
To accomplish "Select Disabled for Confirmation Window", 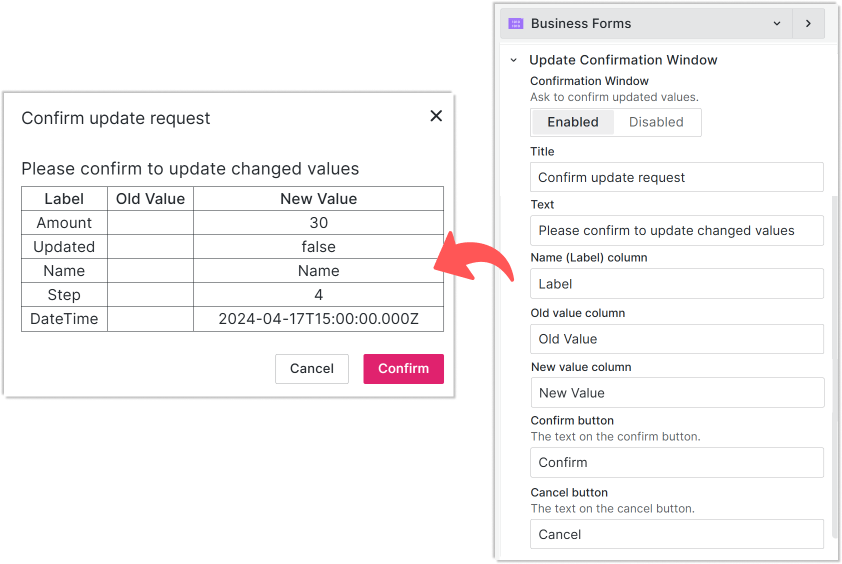I will point(656,122).
